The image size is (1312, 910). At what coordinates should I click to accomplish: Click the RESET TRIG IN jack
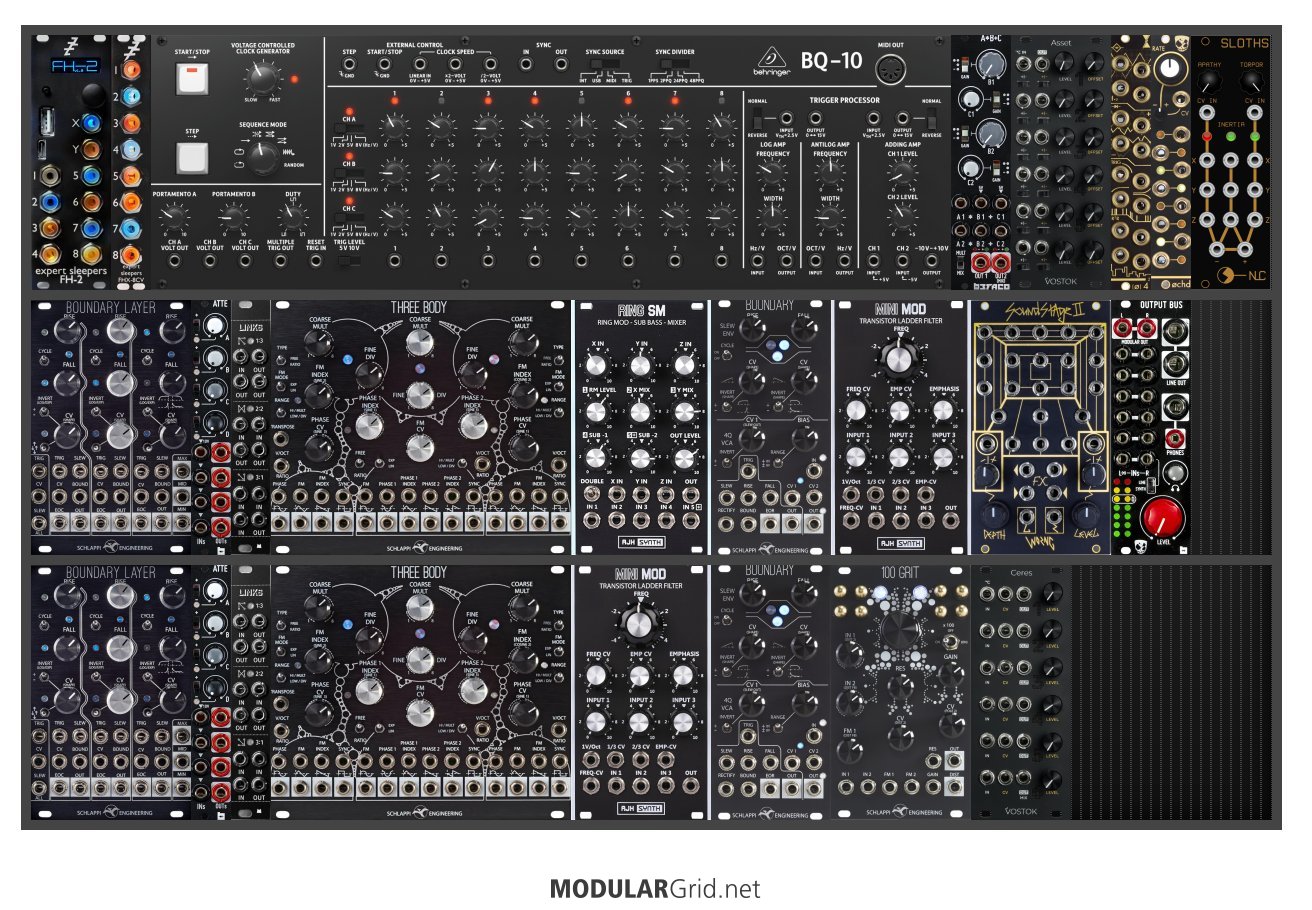315,261
